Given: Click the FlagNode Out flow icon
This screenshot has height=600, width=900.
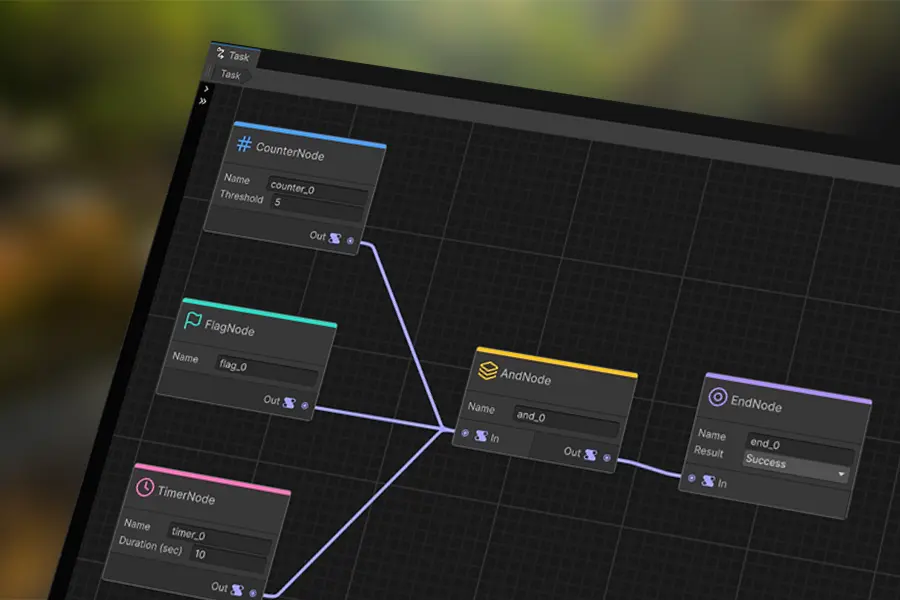Looking at the screenshot, I should [x=289, y=403].
